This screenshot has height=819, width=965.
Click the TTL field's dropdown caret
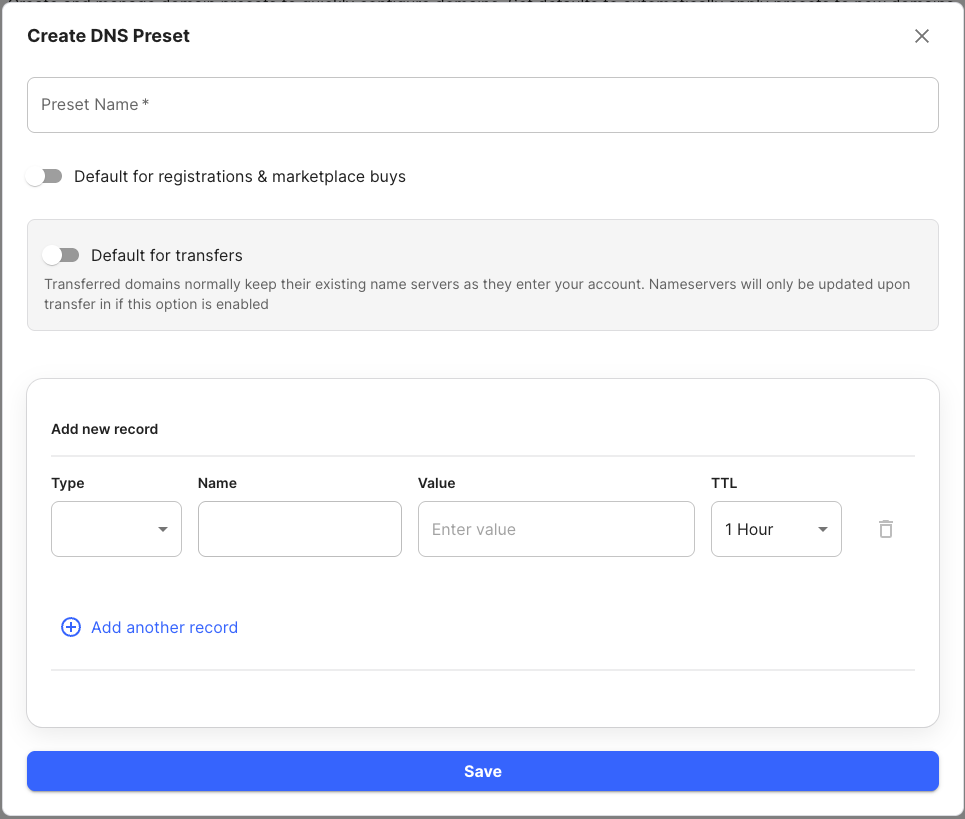[x=823, y=529]
